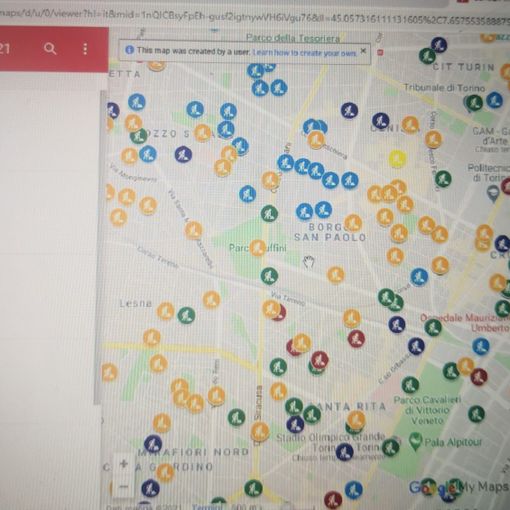Select the orange marker right of Lesna
Image resolution: width=510 pixels, height=510 pixels.
click(x=165, y=311)
